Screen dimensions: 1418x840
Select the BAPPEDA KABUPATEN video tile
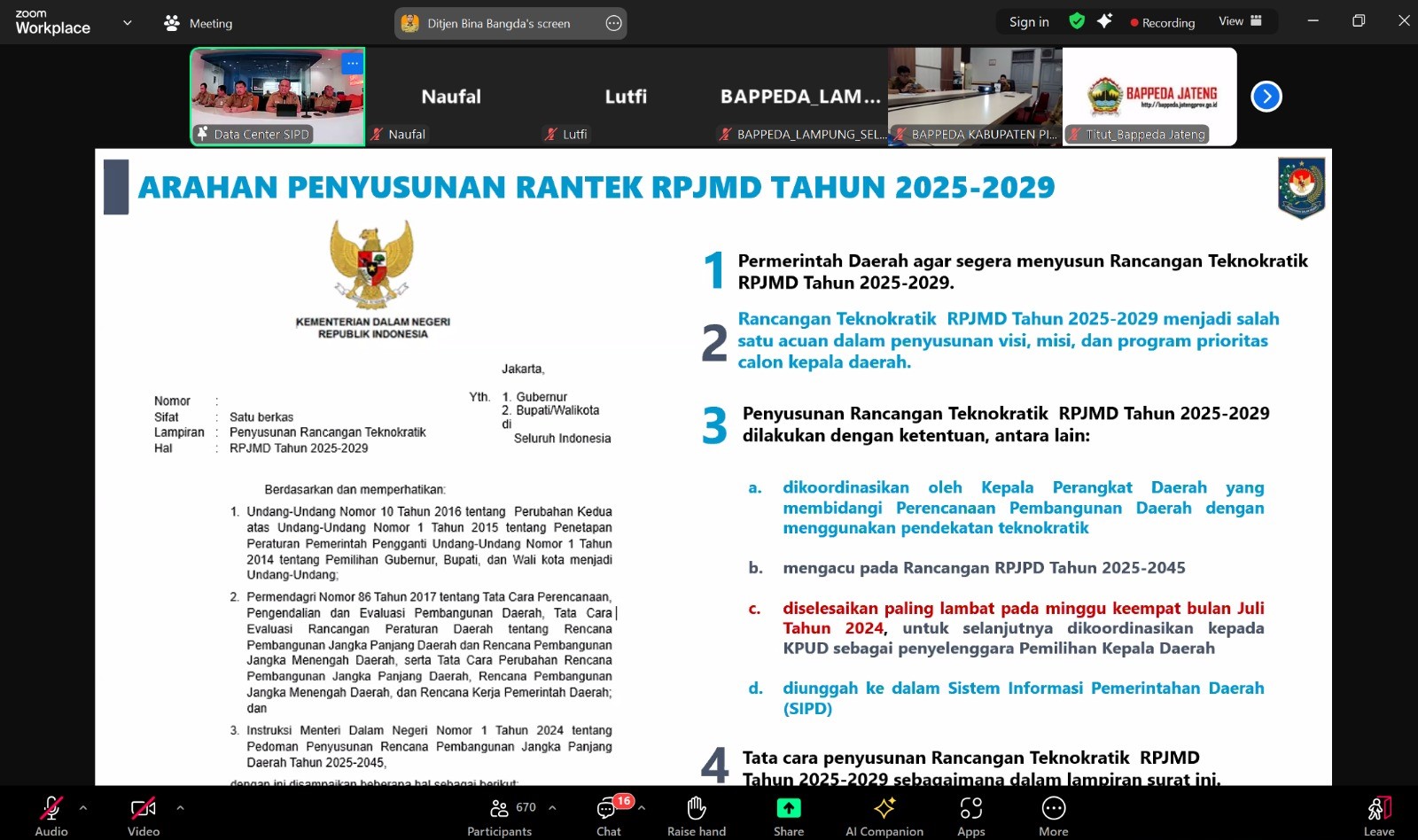(x=975, y=97)
